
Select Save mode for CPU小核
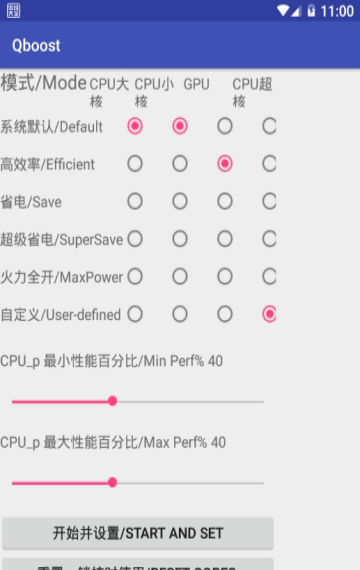[x=180, y=201]
